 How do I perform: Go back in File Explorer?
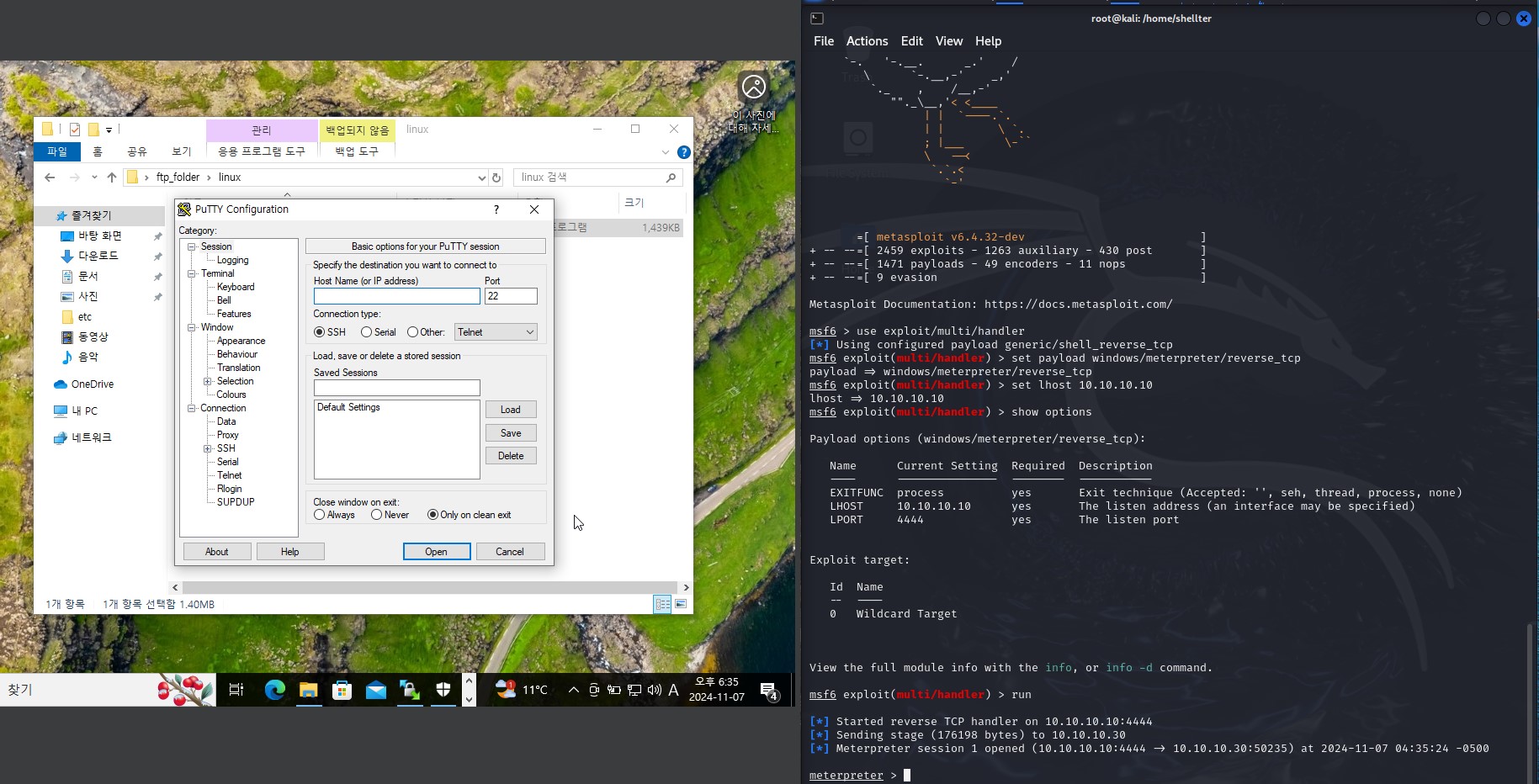(50, 177)
